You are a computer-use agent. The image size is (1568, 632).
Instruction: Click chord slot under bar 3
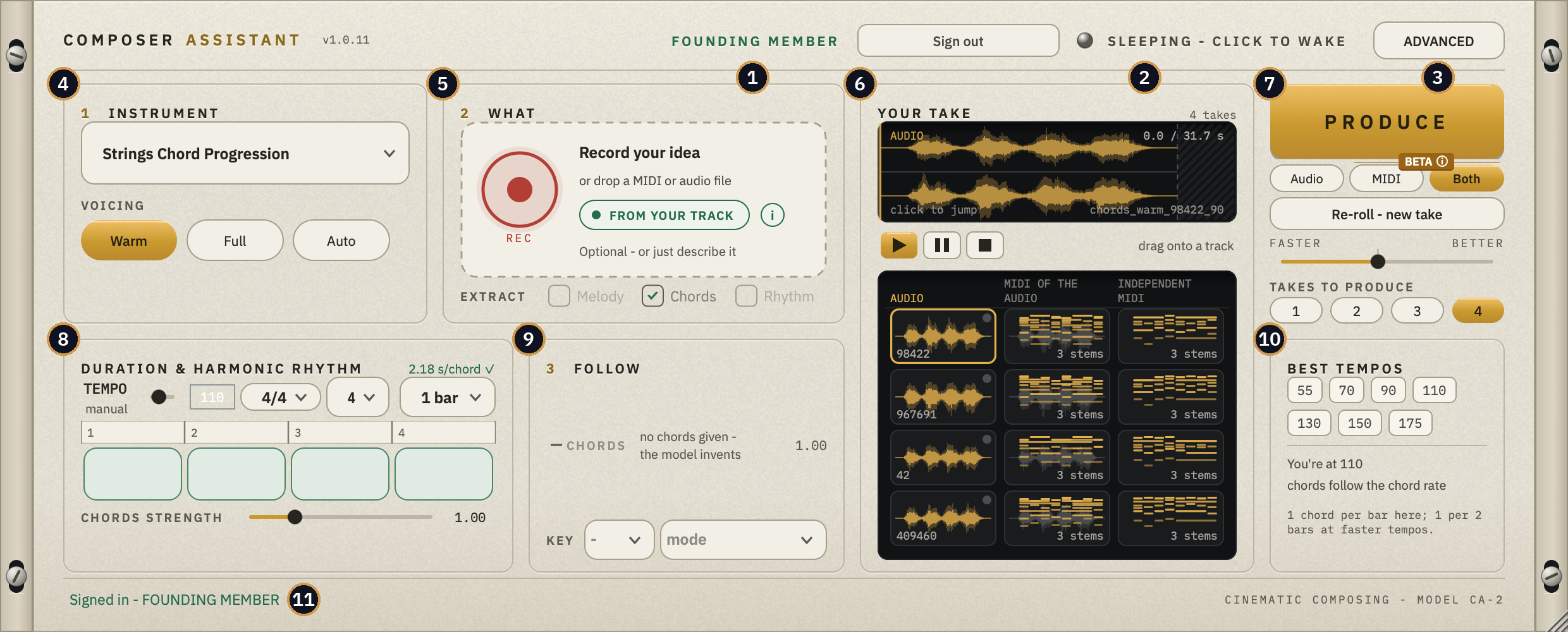point(340,474)
